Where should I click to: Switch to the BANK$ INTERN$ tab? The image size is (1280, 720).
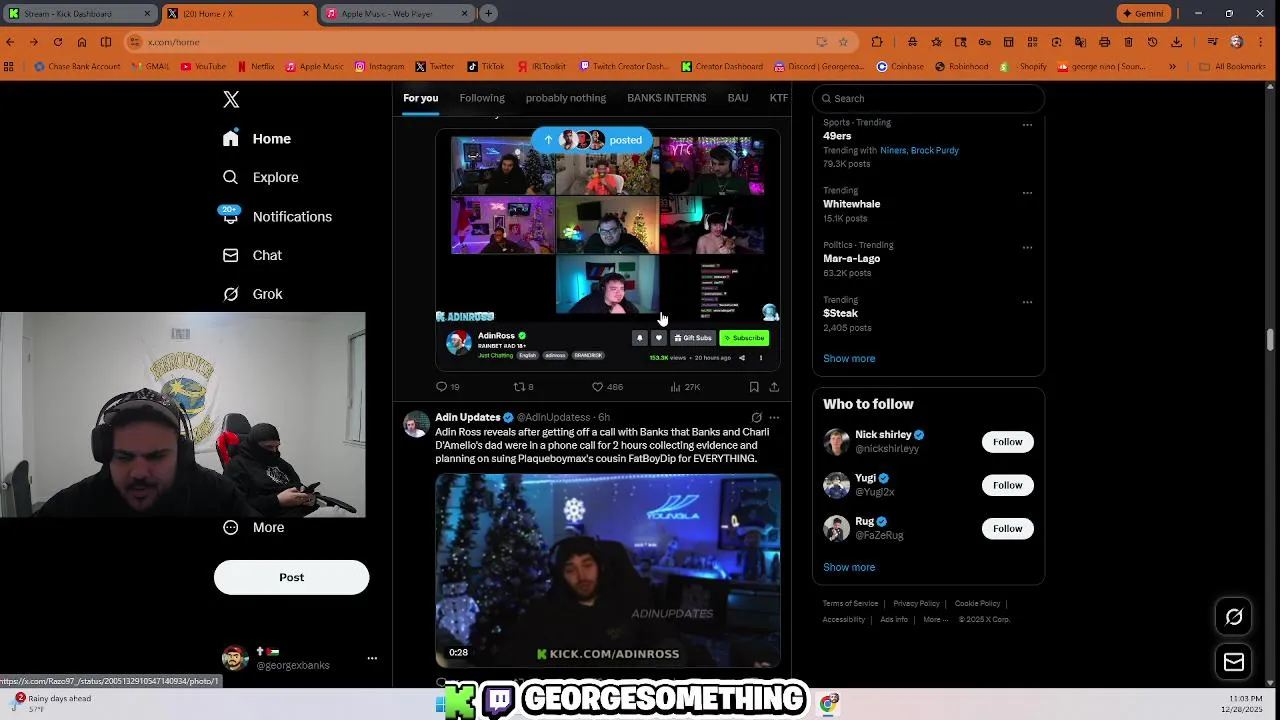tap(666, 98)
